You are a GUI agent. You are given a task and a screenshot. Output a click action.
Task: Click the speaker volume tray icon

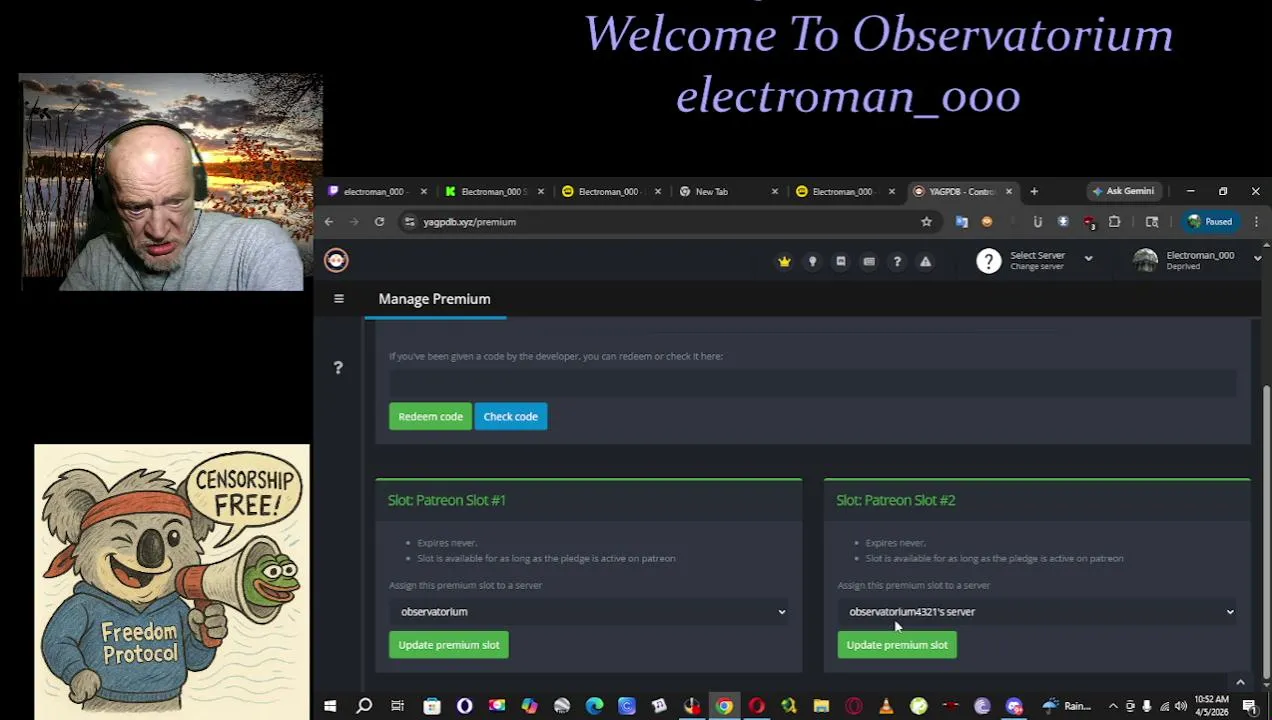click(1181, 706)
